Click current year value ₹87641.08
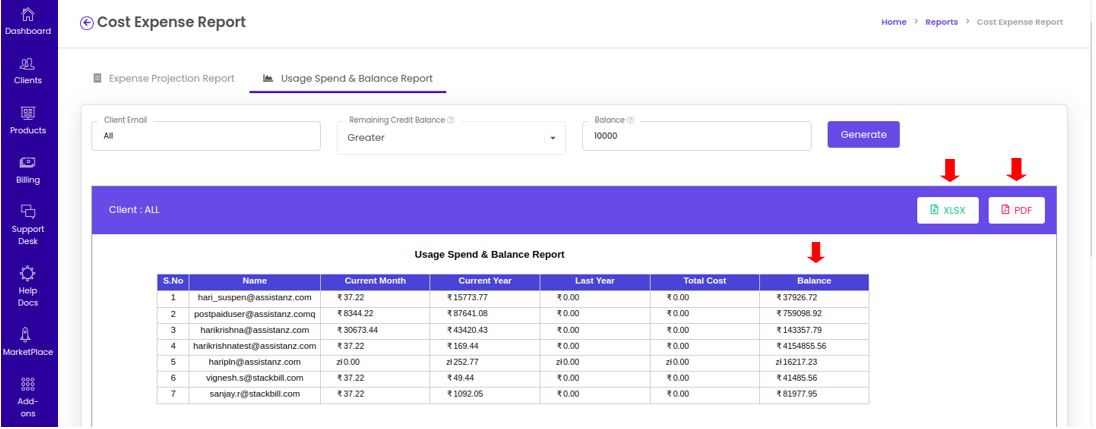Screen dimensions: 1096x429 pyautogui.click(x=468, y=314)
